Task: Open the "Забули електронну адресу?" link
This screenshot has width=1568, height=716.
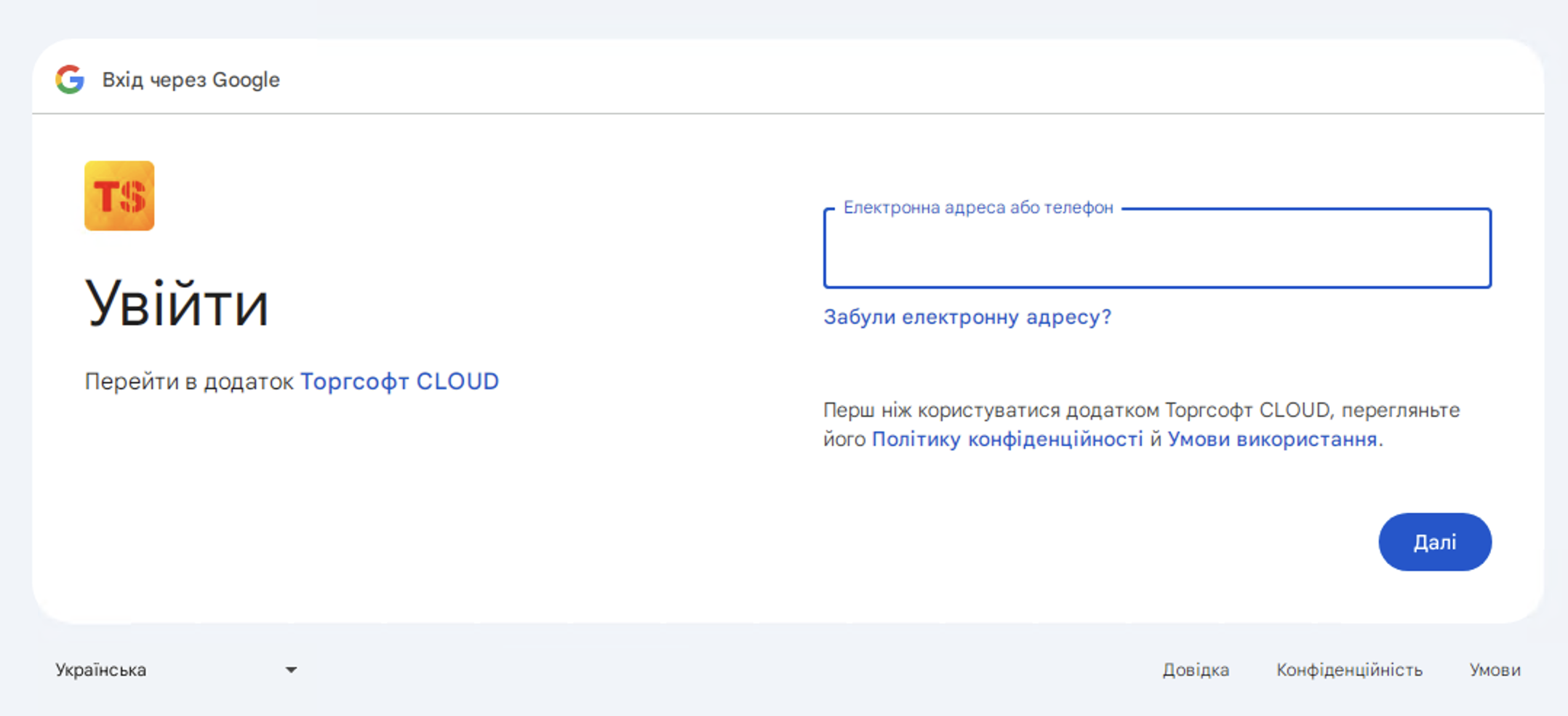Action: click(x=967, y=317)
